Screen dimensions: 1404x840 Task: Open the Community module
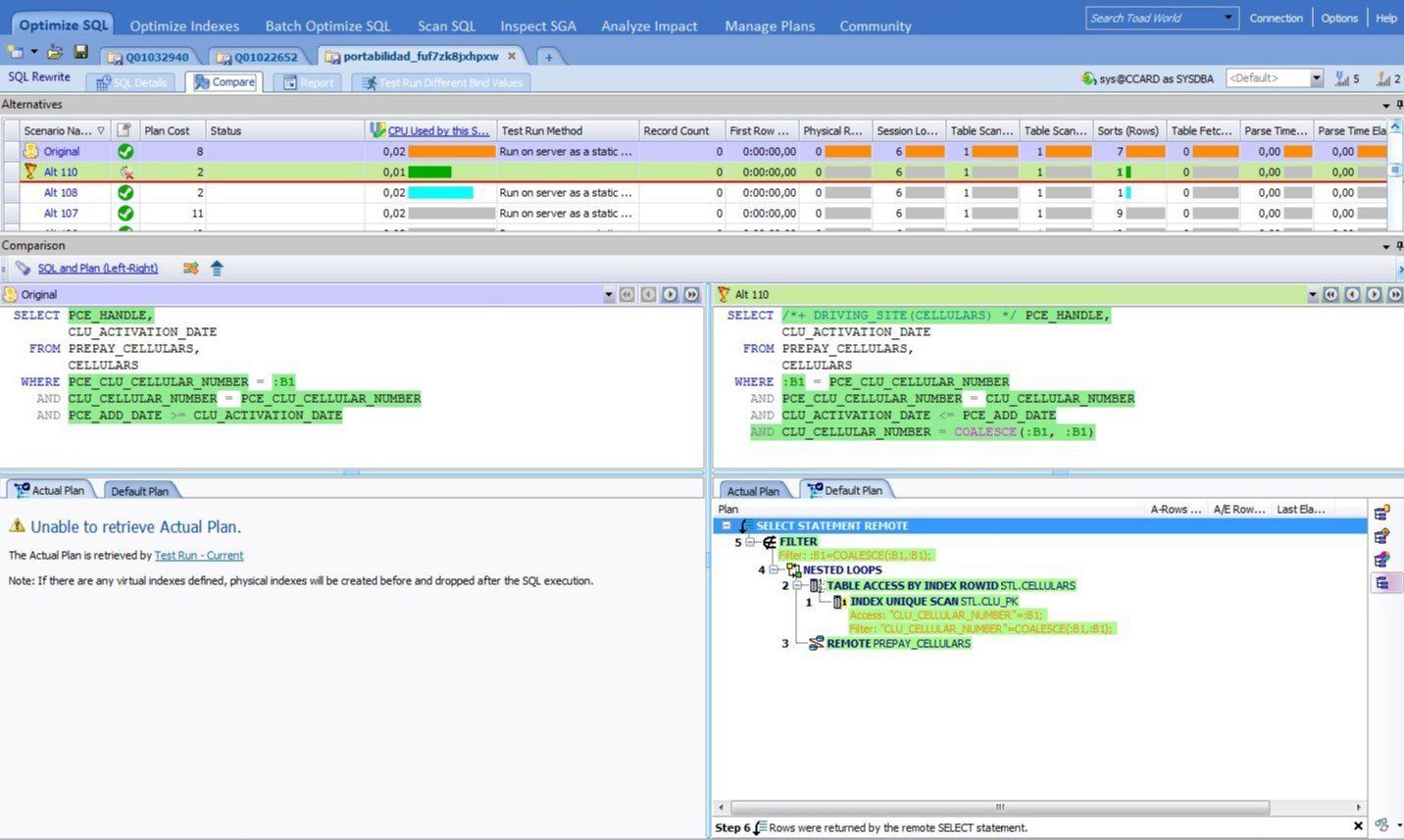pos(876,25)
